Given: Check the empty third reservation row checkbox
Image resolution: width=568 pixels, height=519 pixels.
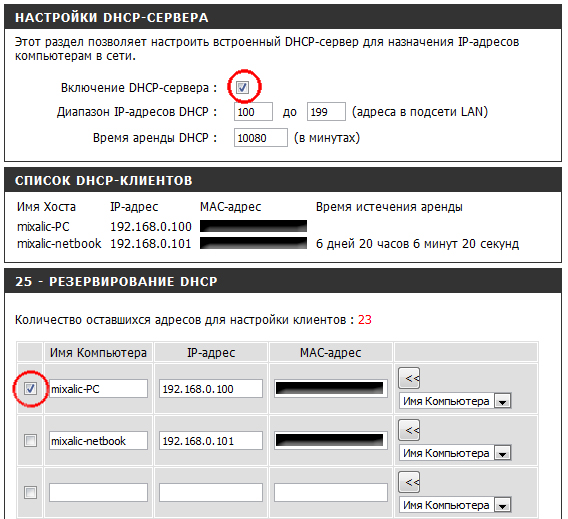Looking at the screenshot, I should coord(30,493).
